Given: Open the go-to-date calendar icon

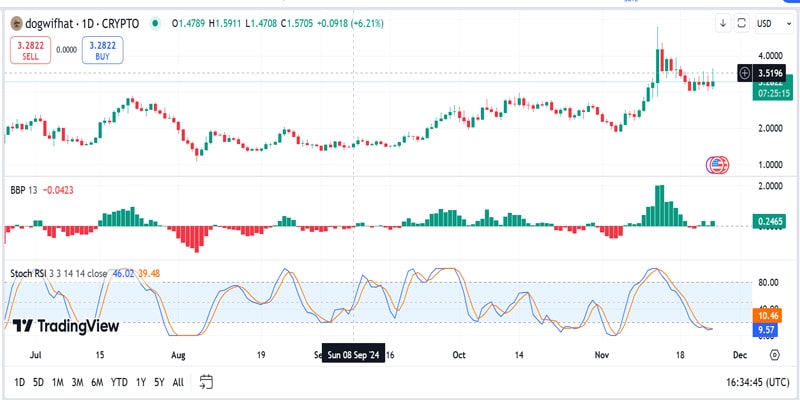Looking at the screenshot, I should tap(206, 382).
